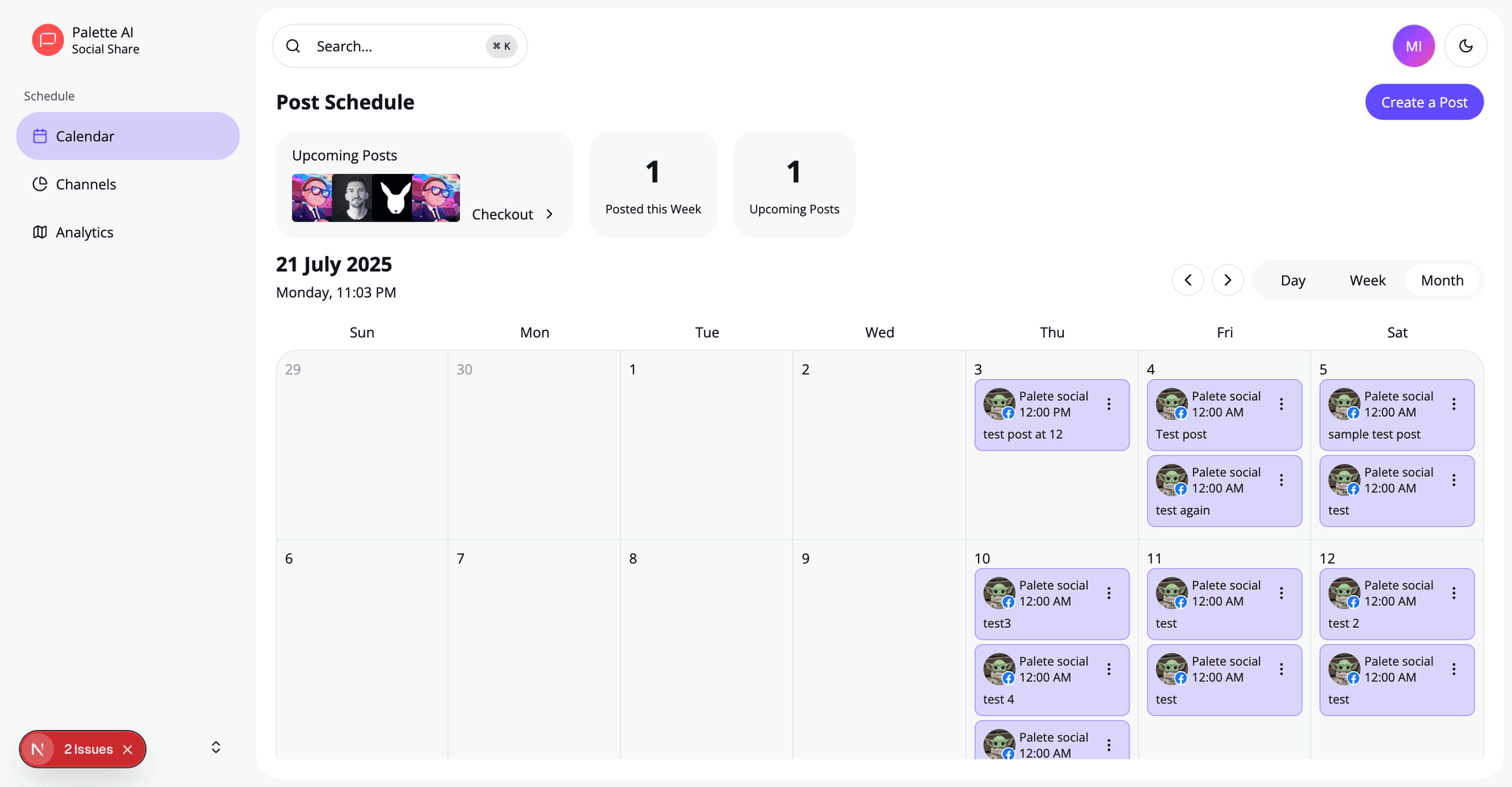This screenshot has width=1512, height=787.
Task: Click the Facebook icon on the 'Test post' event
Action: coord(1180,413)
